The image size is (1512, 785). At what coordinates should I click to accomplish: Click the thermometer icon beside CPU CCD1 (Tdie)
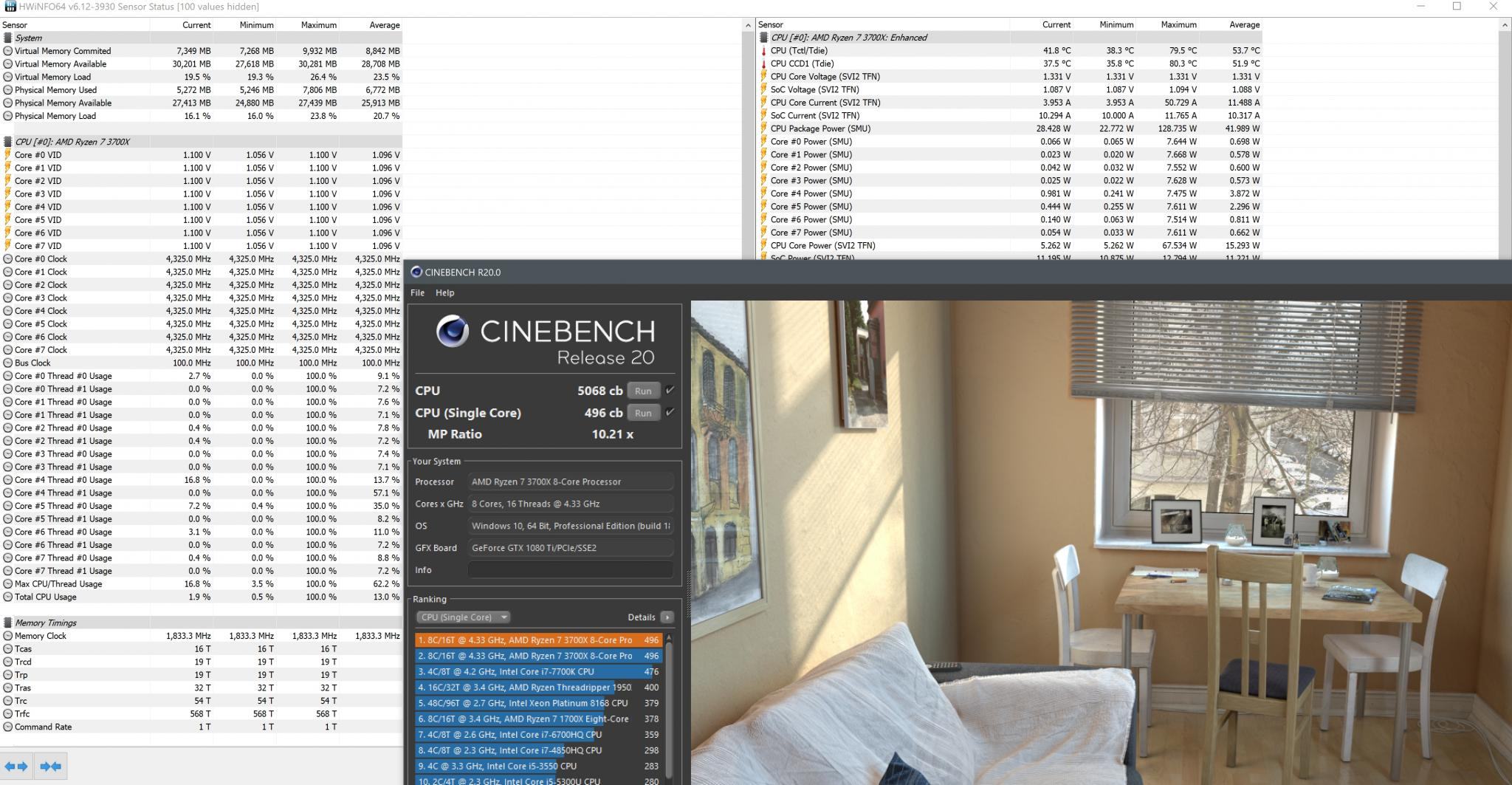[x=763, y=64]
